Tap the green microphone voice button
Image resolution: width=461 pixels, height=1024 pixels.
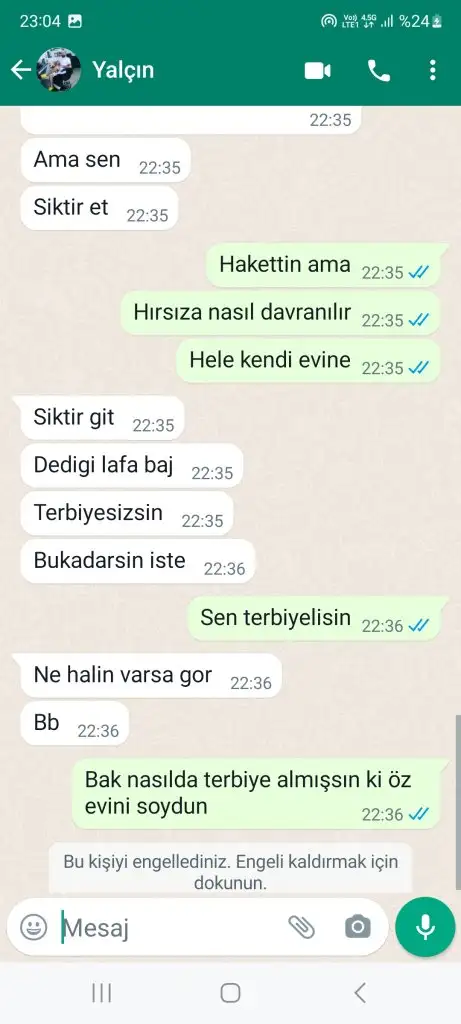tap(425, 927)
